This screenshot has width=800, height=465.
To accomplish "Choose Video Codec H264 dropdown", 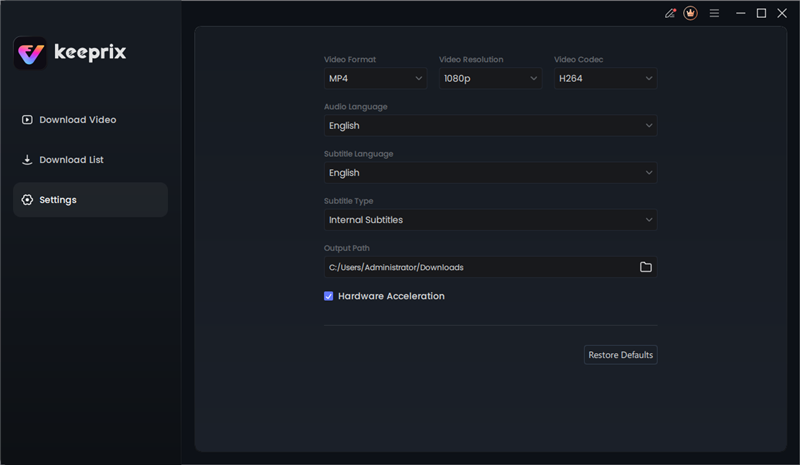I will point(606,78).
